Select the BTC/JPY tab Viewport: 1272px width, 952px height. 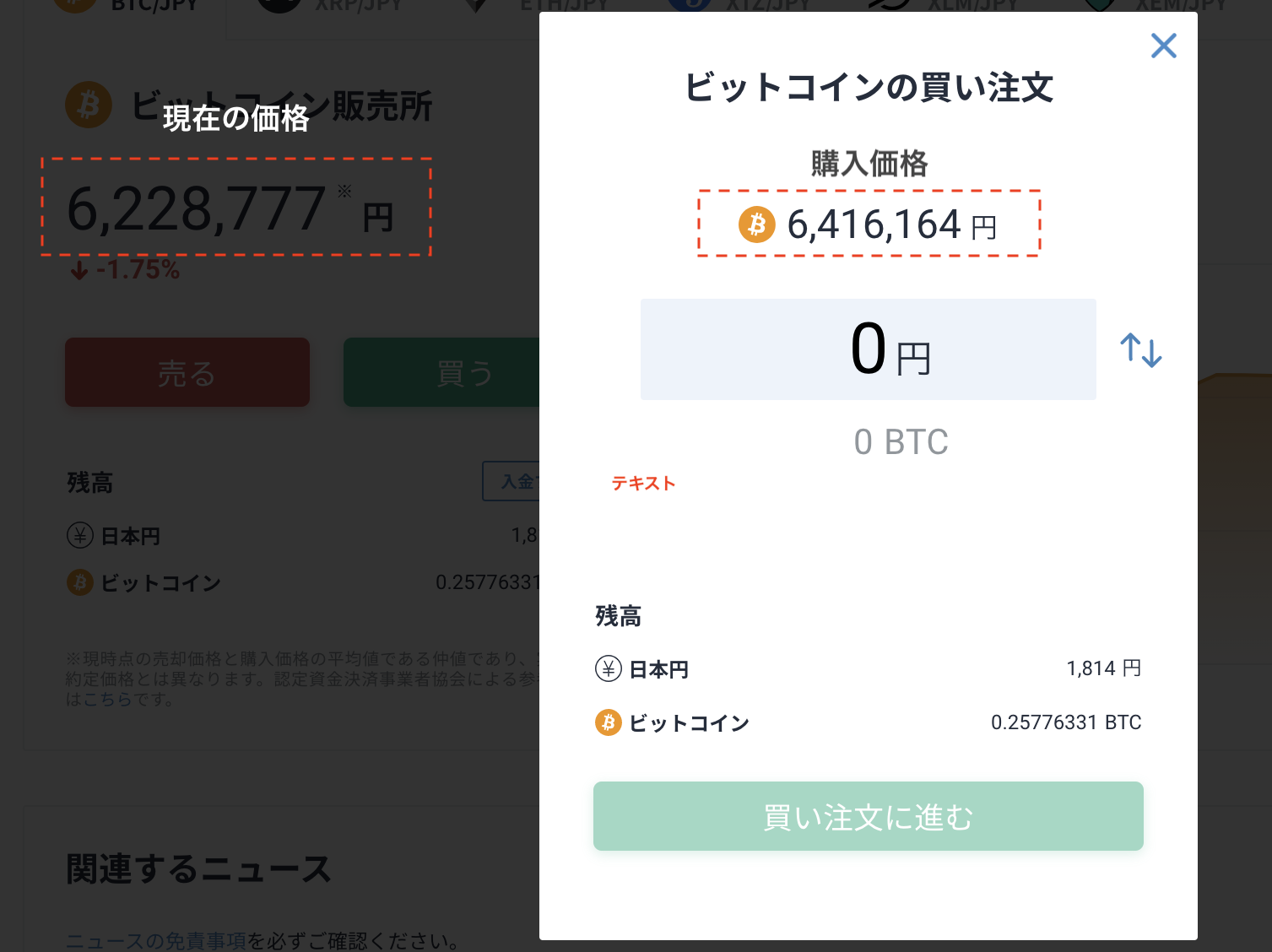click(125, 7)
